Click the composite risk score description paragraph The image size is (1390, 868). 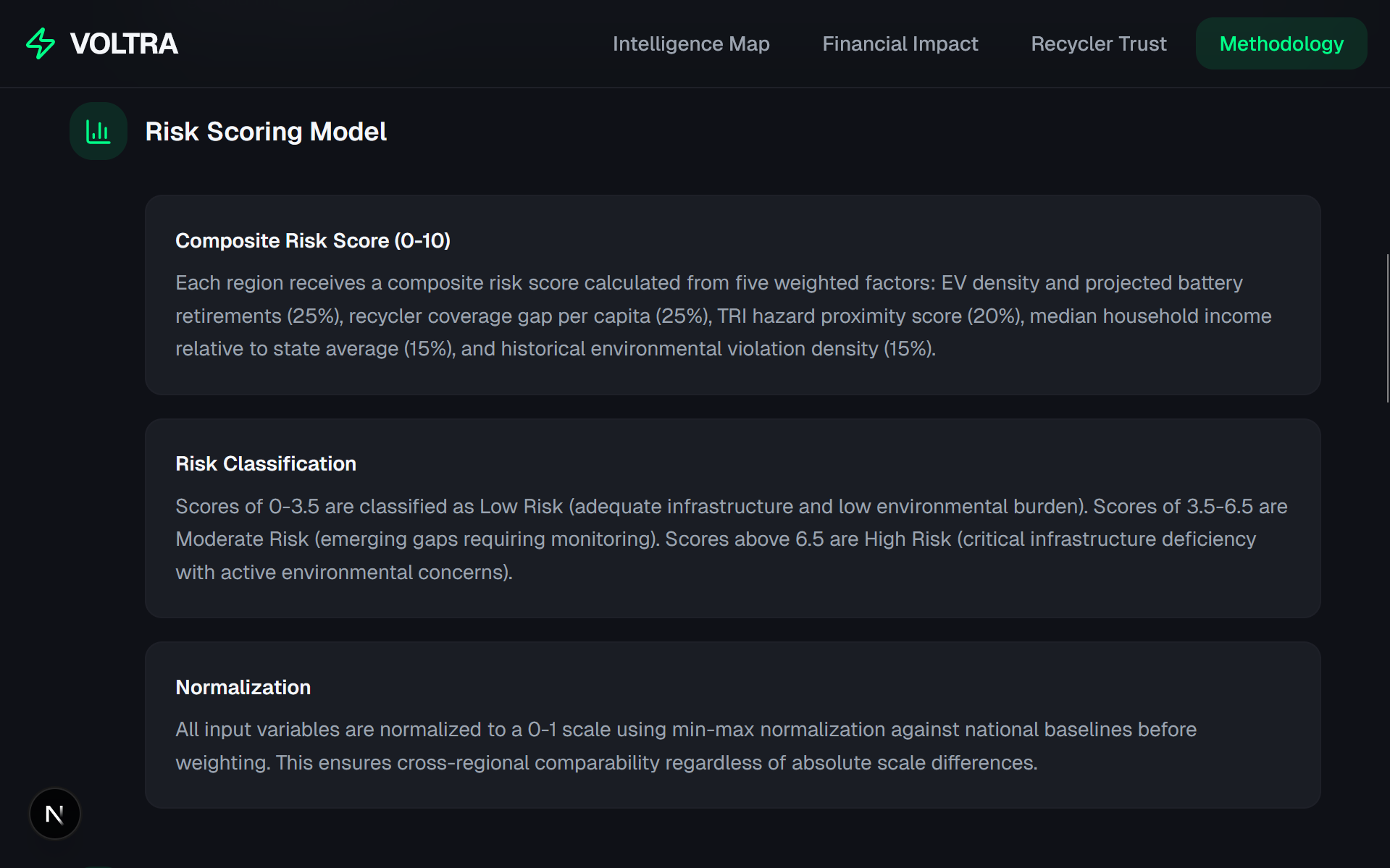pos(722,316)
